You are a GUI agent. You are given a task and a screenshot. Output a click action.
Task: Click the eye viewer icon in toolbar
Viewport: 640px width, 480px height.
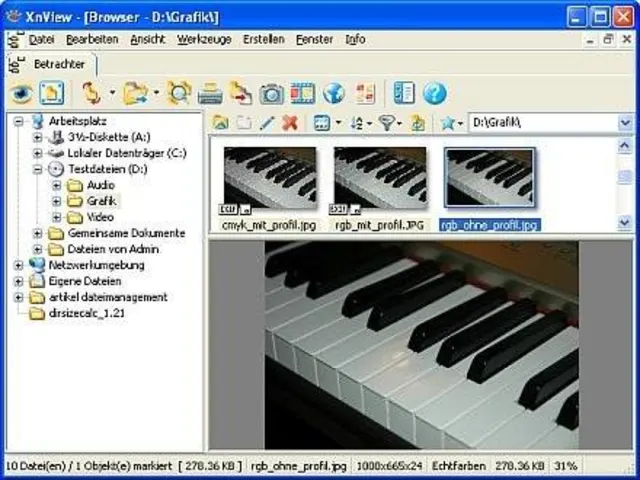point(22,93)
